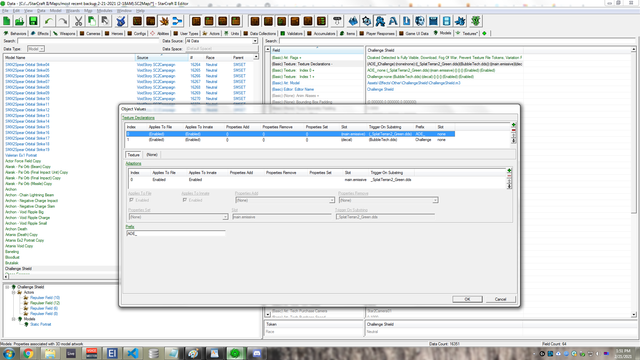Remove selected Texture Declarations entry with red minus
This screenshot has width=640, height=360.
pyautogui.click(x=513, y=130)
